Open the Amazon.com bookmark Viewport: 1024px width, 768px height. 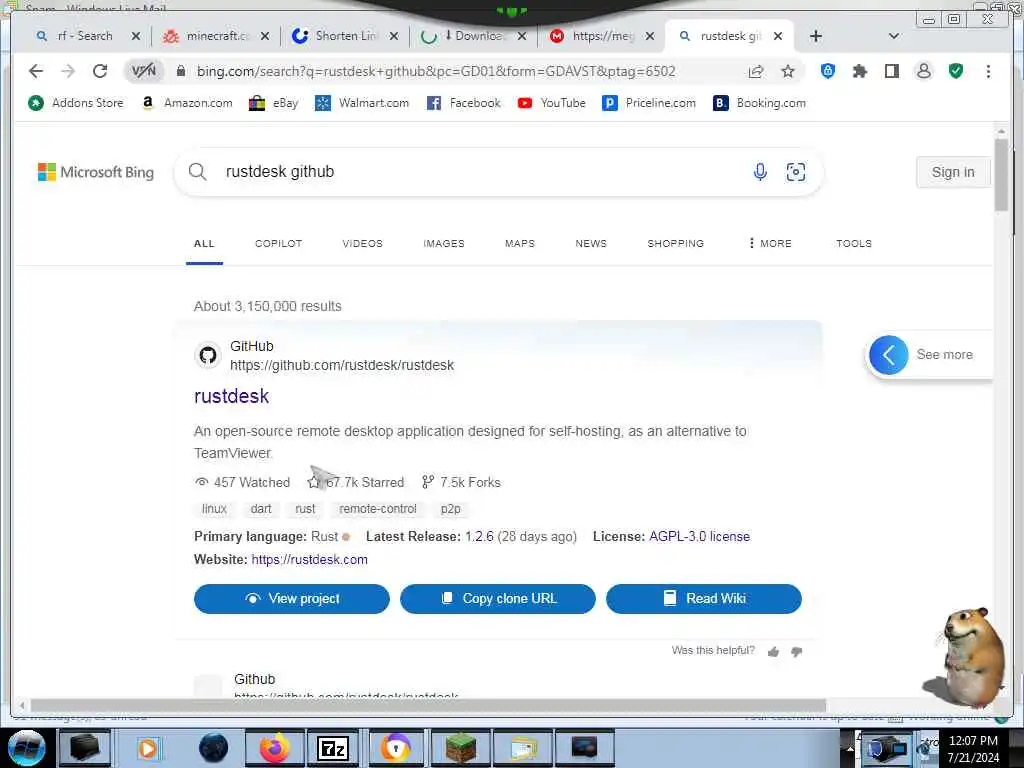(187, 103)
